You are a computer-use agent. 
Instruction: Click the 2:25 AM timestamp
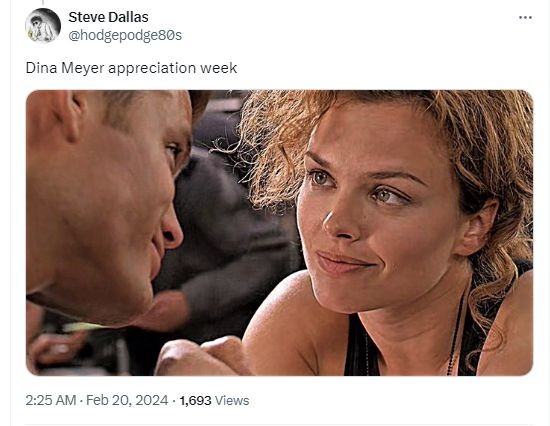tap(51, 400)
